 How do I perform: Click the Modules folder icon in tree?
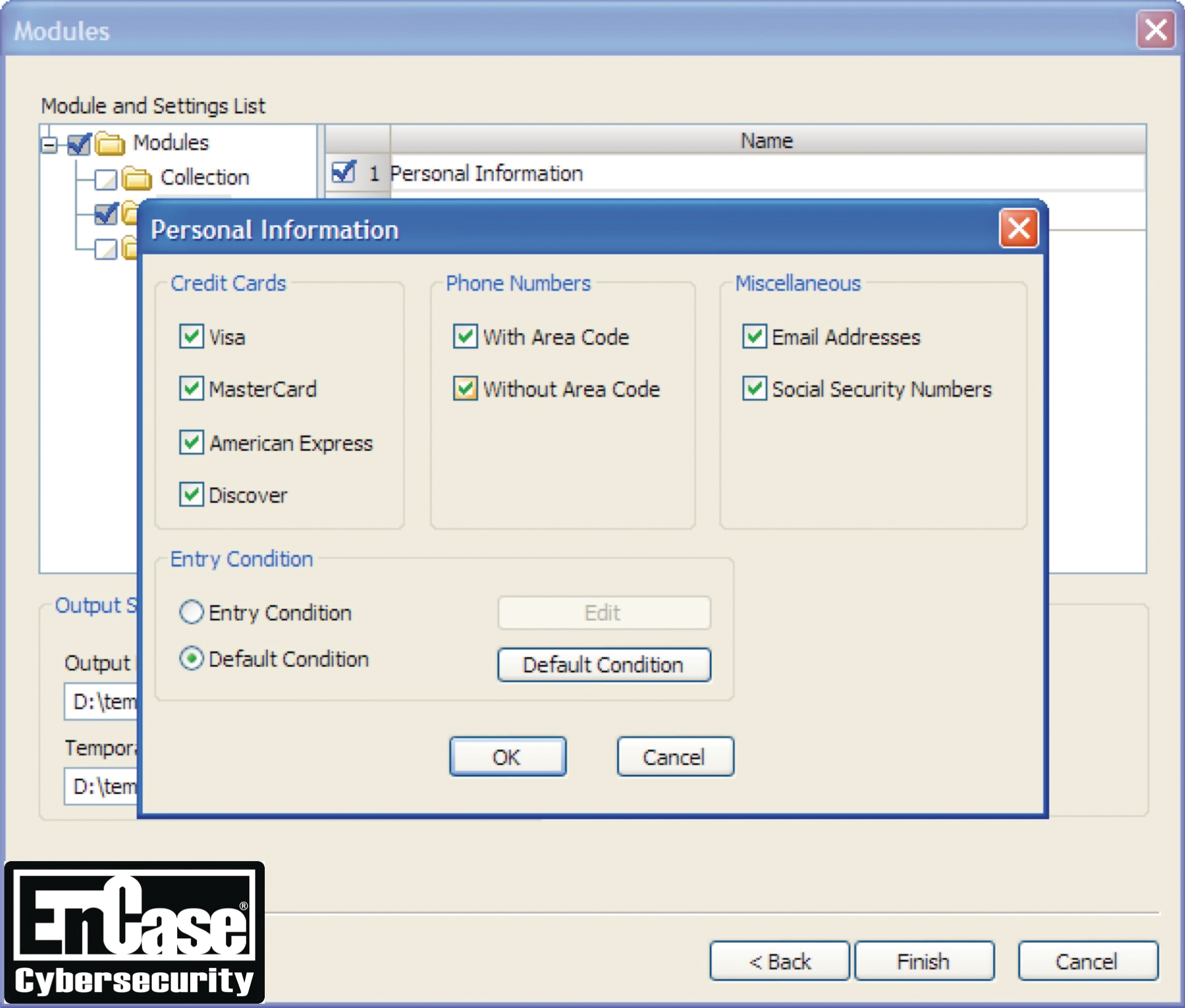pos(110,144)
